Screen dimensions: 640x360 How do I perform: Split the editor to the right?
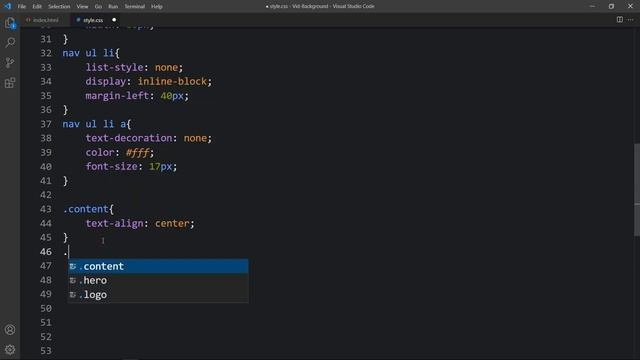coord(620,20)
